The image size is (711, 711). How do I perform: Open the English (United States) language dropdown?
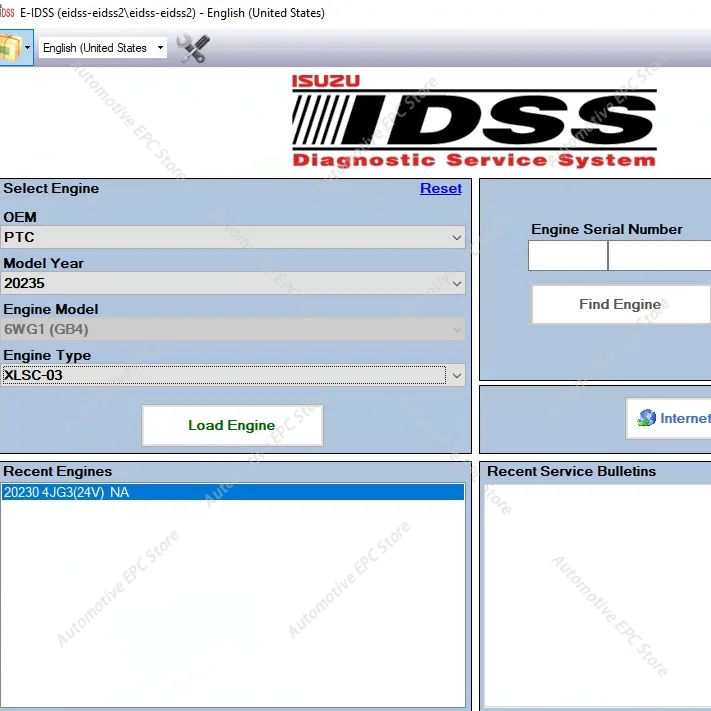coord(103,48)
